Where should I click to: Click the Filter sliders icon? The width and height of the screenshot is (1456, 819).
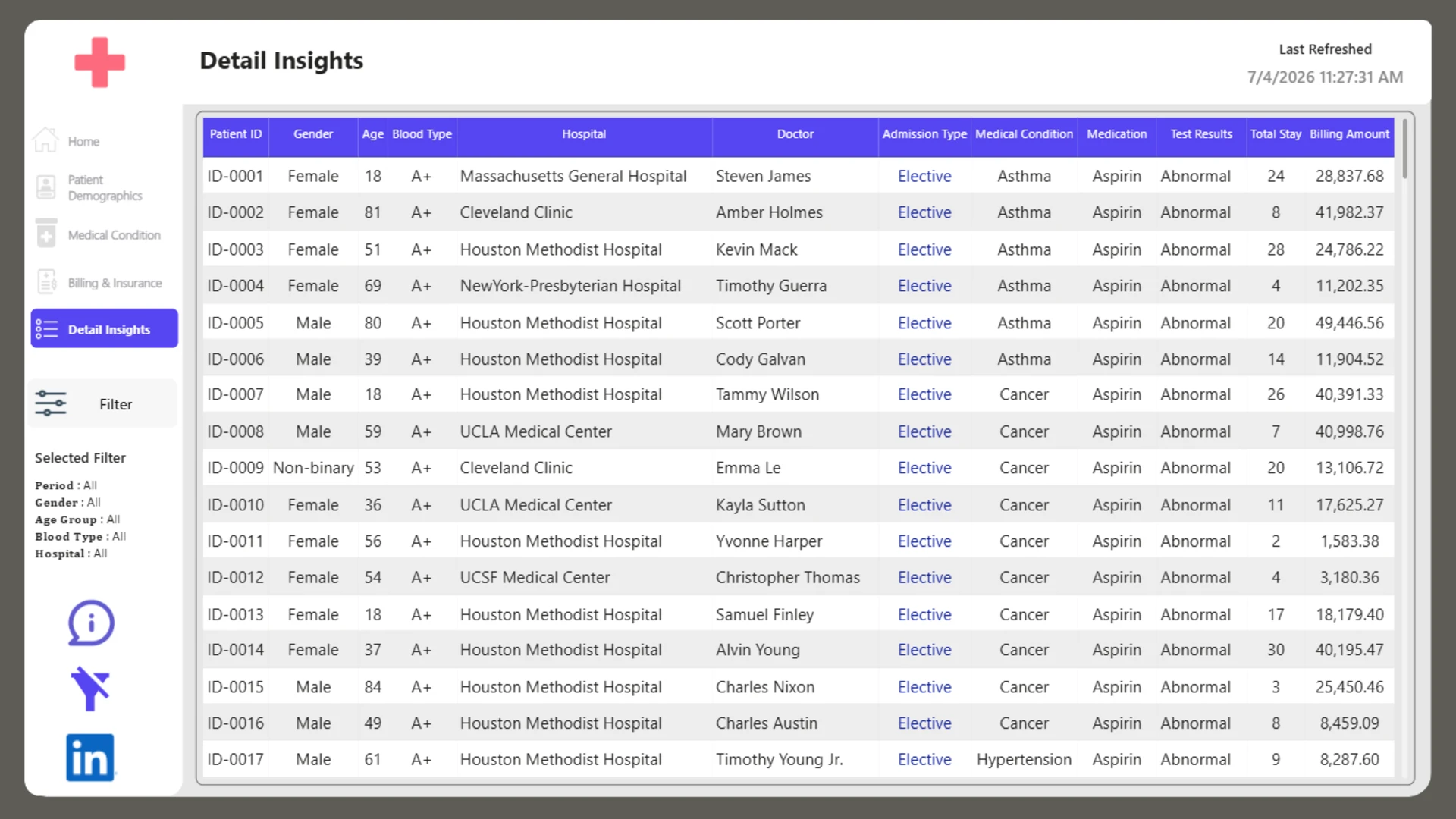coord(51,403)
